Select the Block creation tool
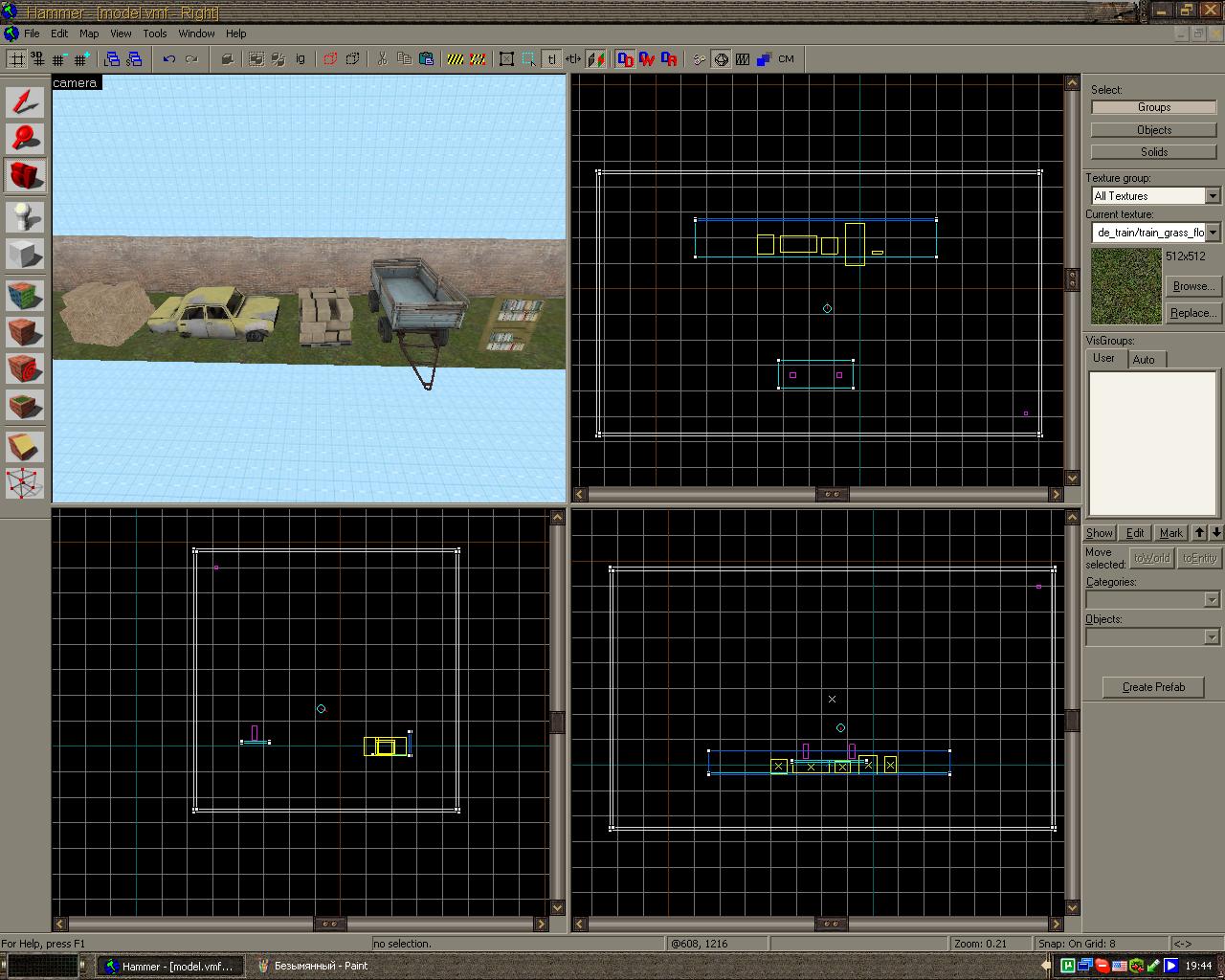Viewport: 1225px width, 980px height. pos(25,255)
